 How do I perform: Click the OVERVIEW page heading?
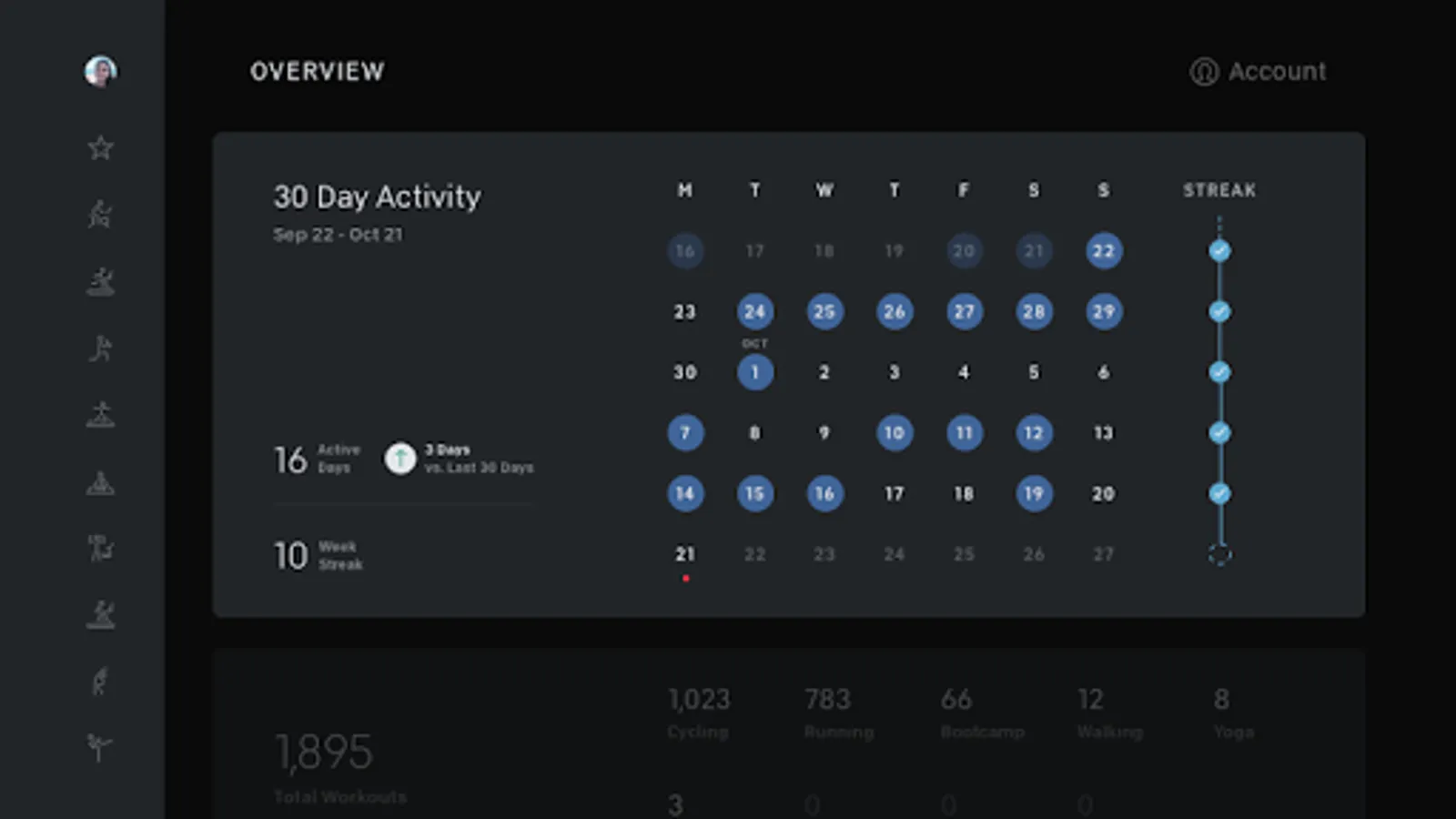[x=318, y=71]
